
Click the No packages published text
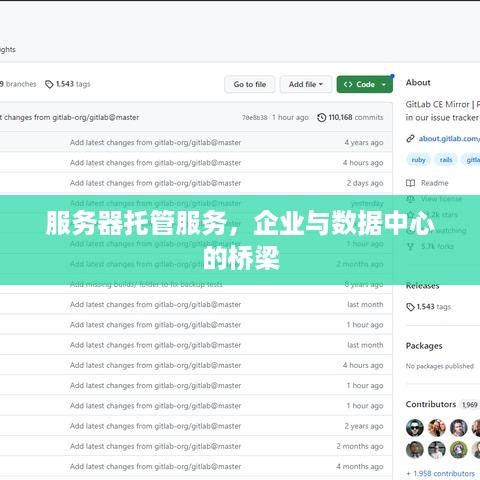(x=439, y=366)
